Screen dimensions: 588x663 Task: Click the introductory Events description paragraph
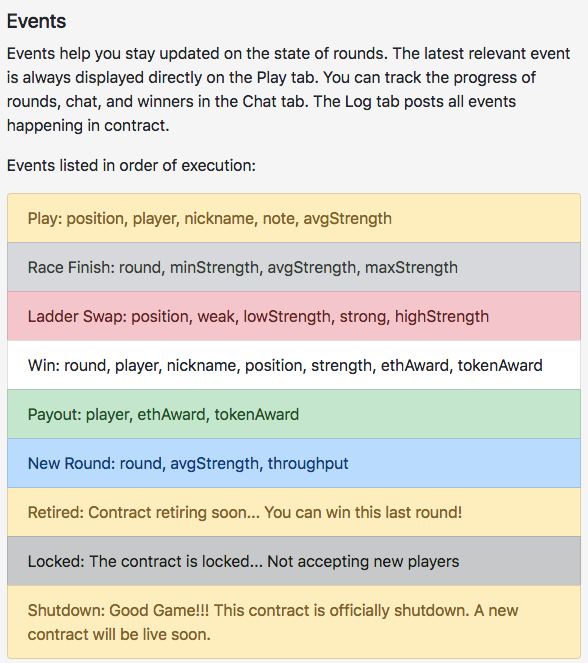coord(289,90)
